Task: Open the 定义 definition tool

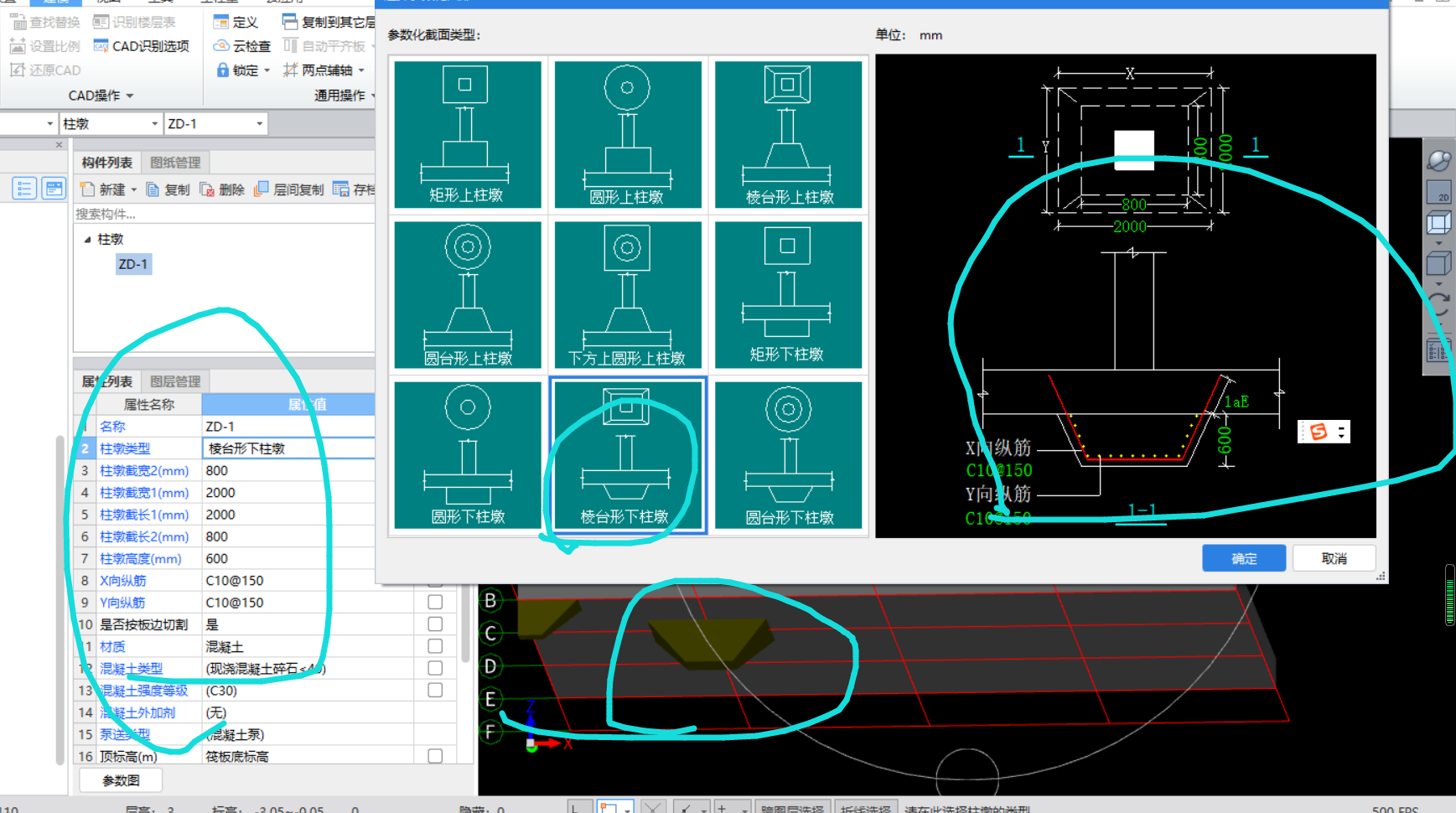Action: 235,22
